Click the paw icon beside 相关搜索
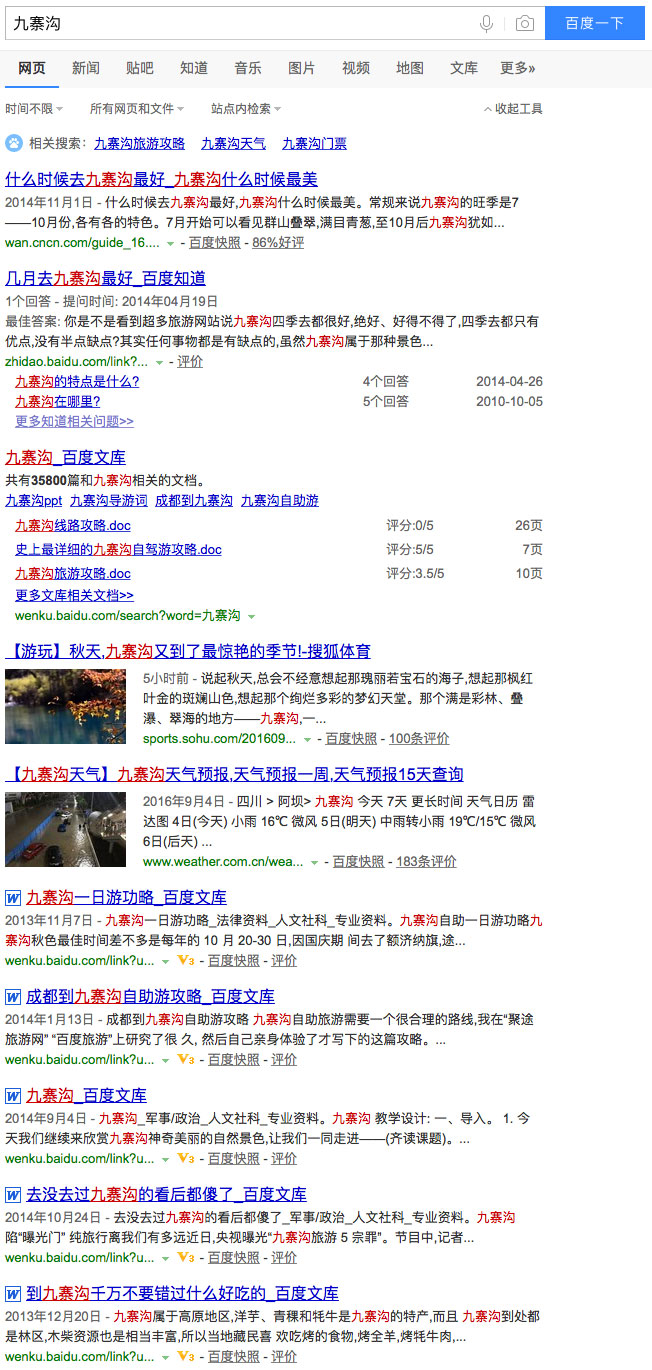652x1370 pixels. click(x=13, y=143)
